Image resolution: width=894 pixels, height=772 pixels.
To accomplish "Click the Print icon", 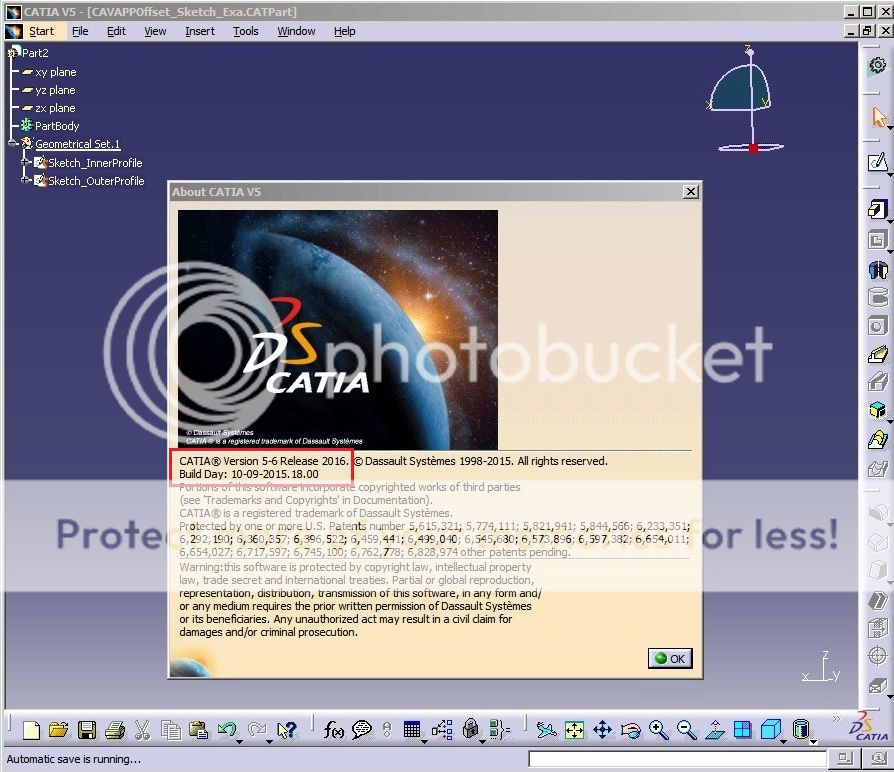I will 115,730.
